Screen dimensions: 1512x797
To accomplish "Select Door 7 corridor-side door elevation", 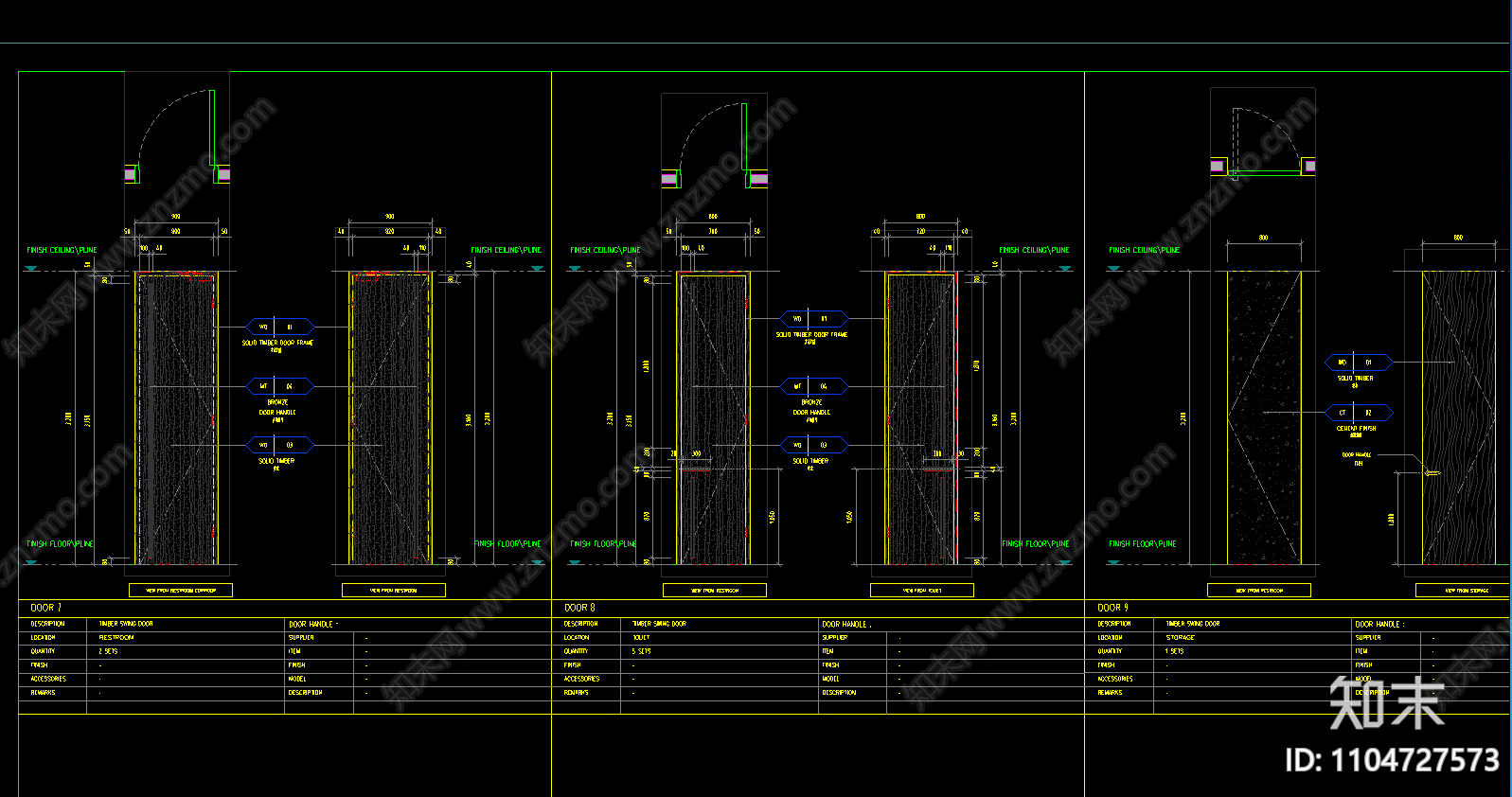I will click(177, 417).
